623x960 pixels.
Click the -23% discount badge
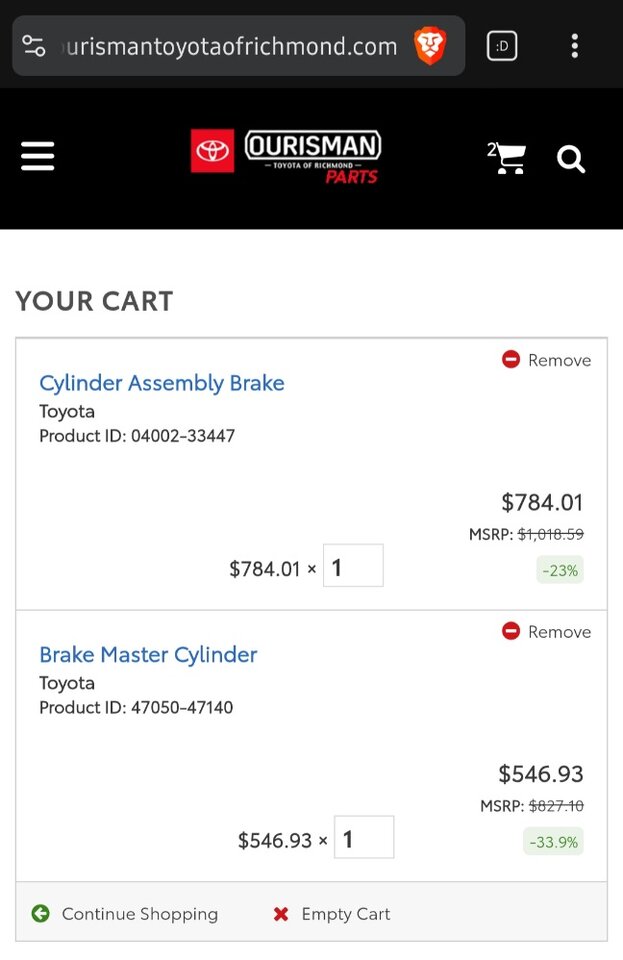pos(560,570)
